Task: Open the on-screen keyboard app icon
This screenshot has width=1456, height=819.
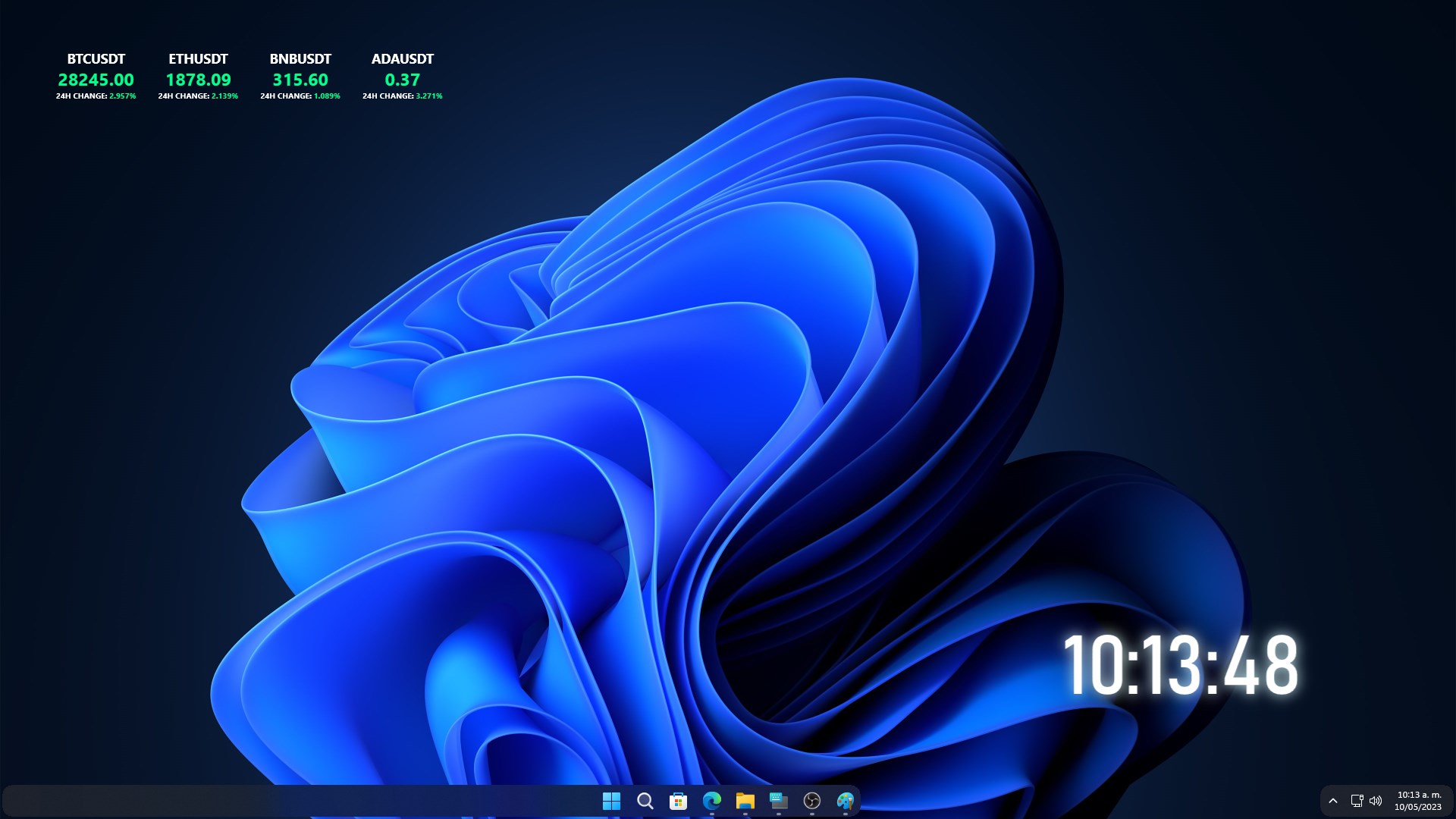Action: click(778, 801)
